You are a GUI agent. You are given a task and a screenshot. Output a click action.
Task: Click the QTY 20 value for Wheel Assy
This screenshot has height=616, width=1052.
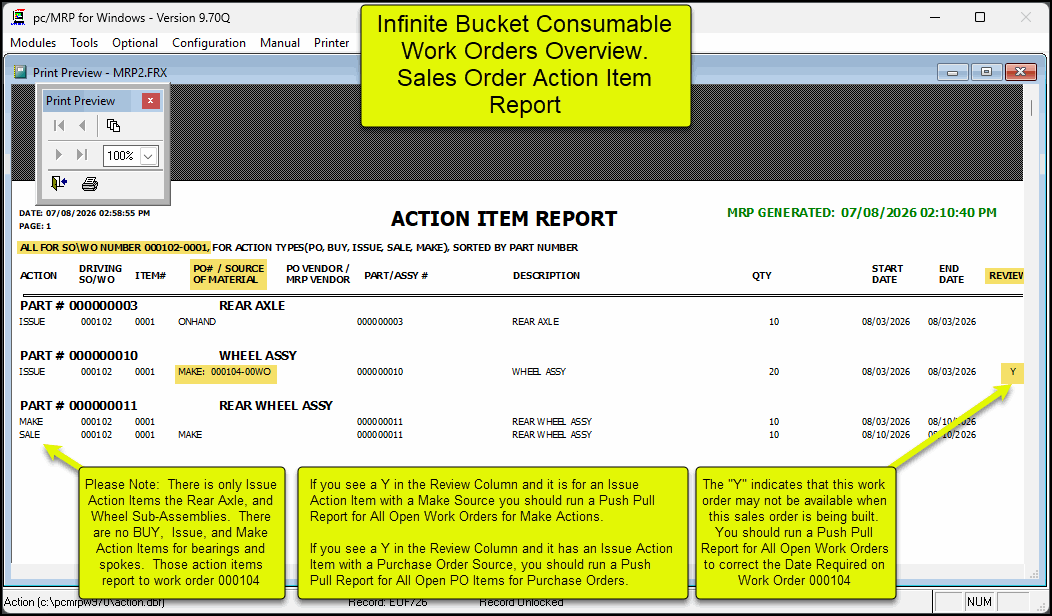pos(774,372)
